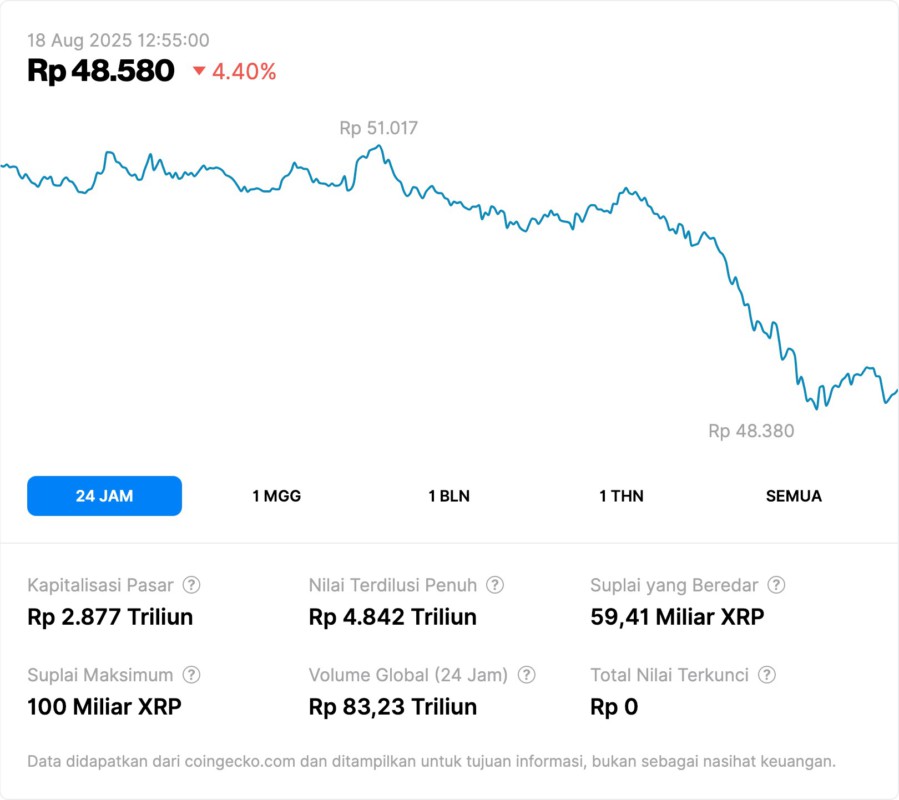
Task: Show the 1 THN price chart
Action: (621, 496)
